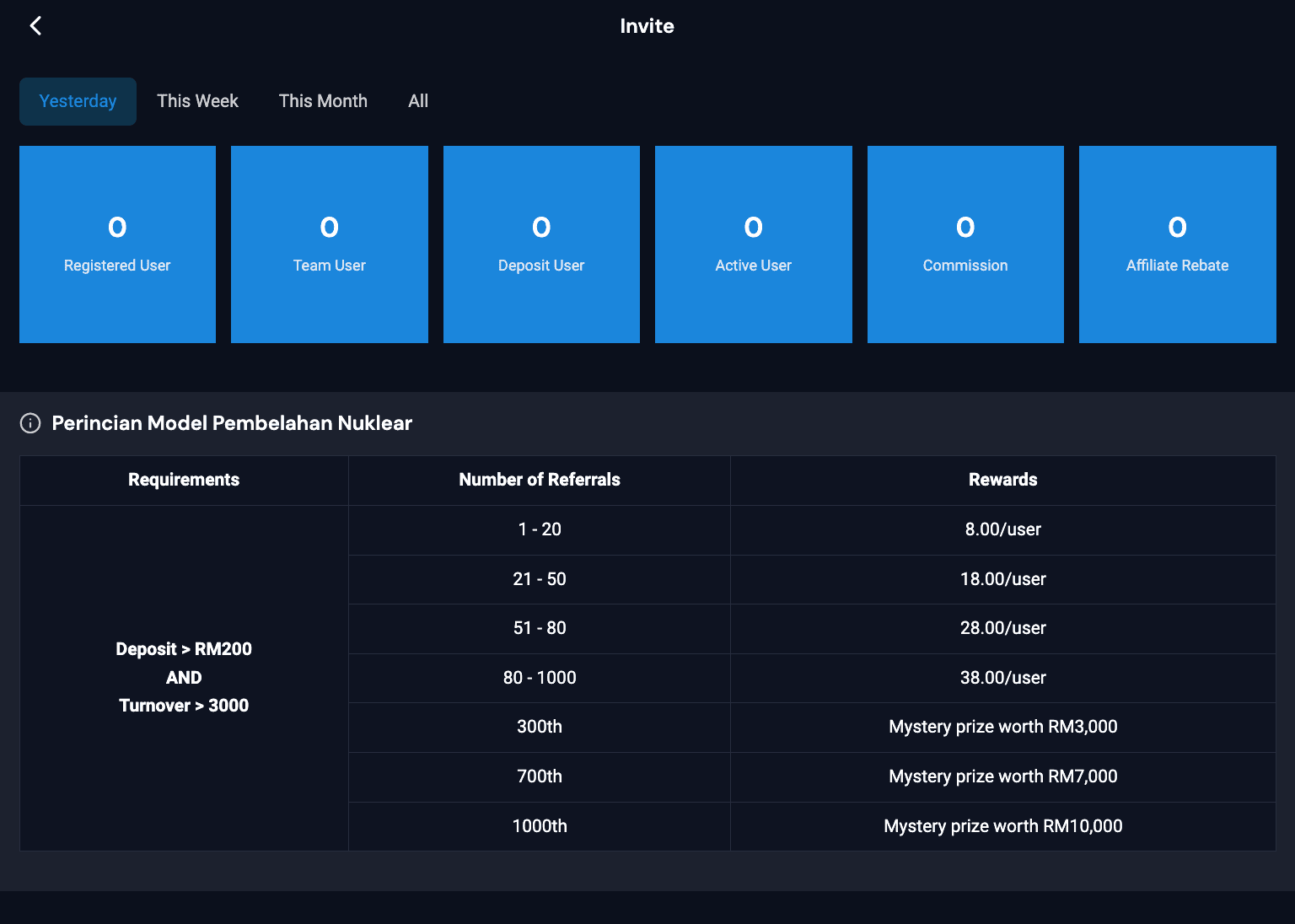Go back using the back arrow
This screenshot has height=924, width=1295.
pyautogui.click(x=35, y=26)
